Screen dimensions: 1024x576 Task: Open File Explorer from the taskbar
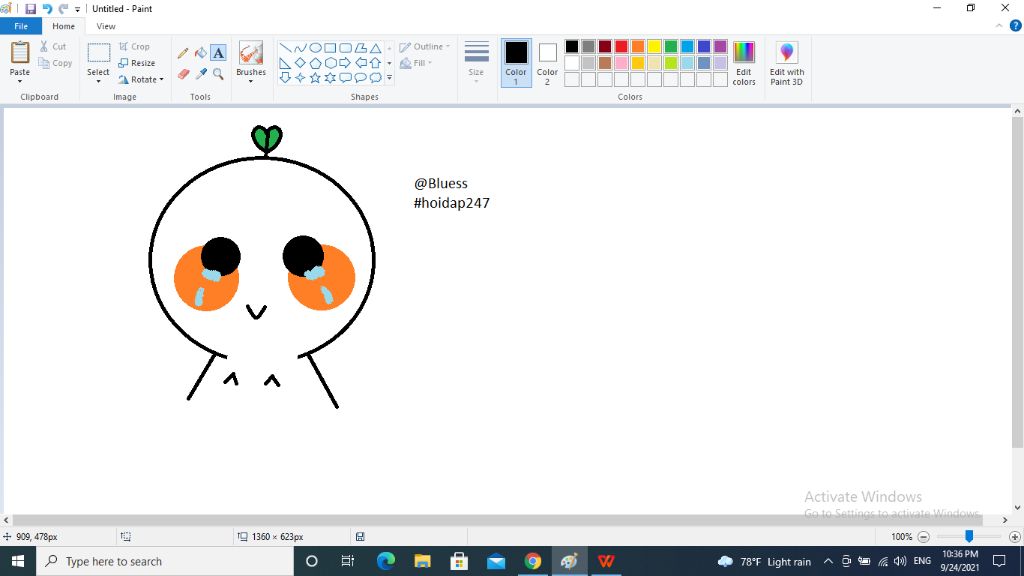[423, 561]
